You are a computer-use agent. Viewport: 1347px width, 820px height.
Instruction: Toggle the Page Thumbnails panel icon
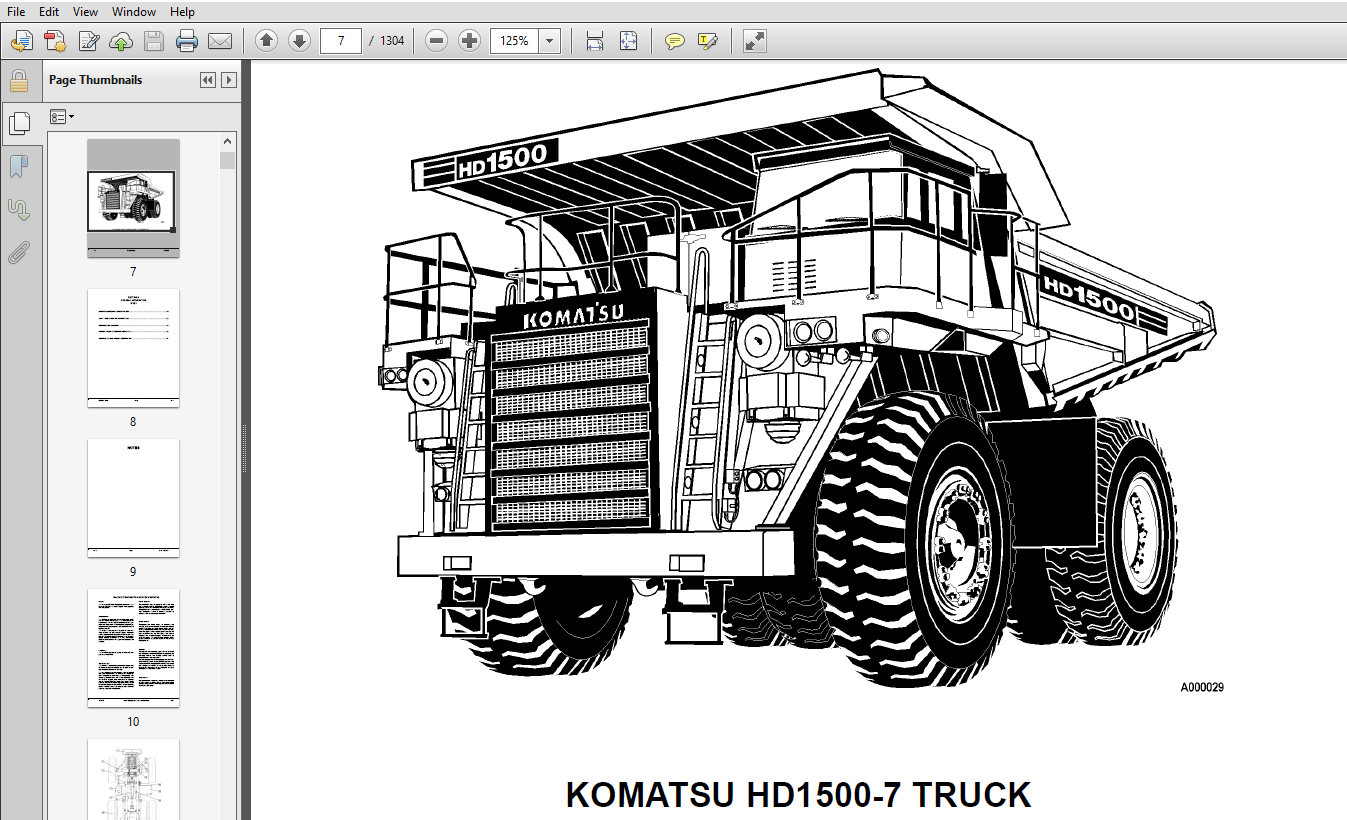[19, 123]
